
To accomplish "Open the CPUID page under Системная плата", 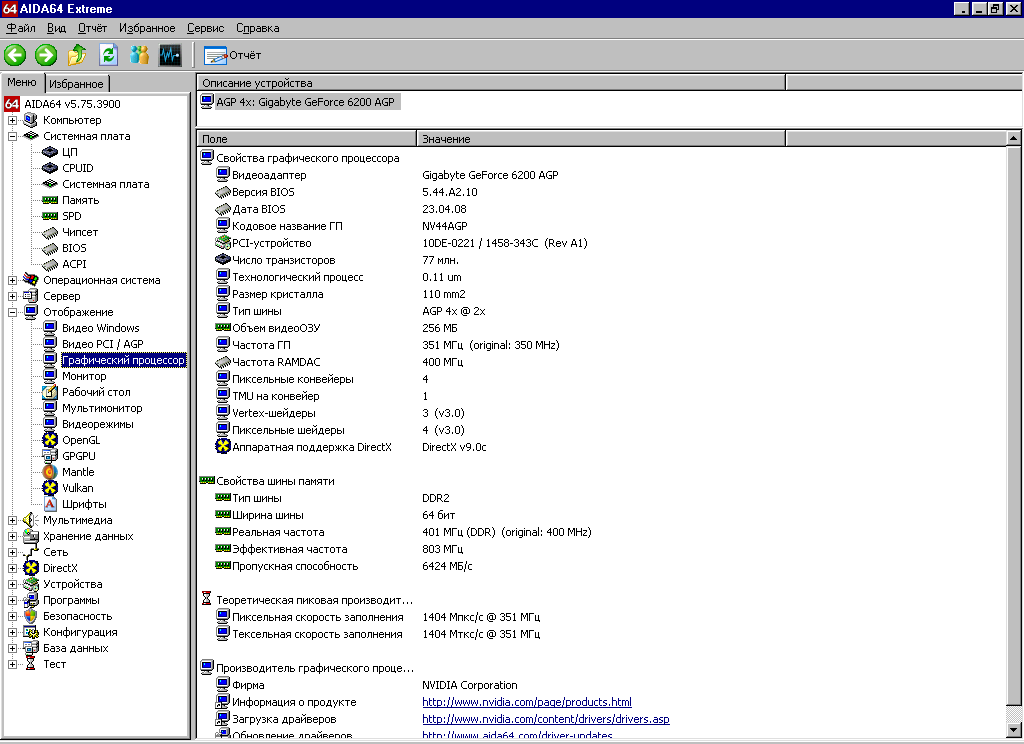I will [x=77, y=168].
